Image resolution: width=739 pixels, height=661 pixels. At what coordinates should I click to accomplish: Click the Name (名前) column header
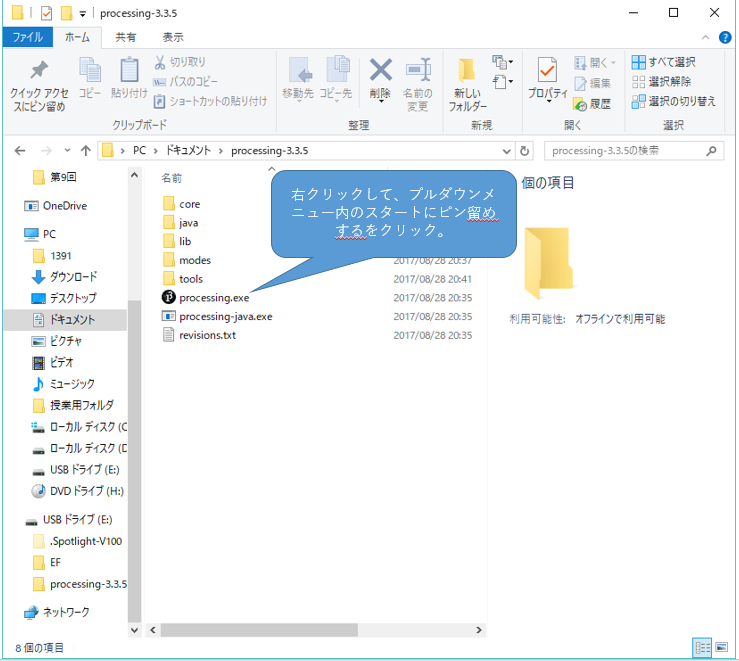pyautogui.click(x=172, y=178)
